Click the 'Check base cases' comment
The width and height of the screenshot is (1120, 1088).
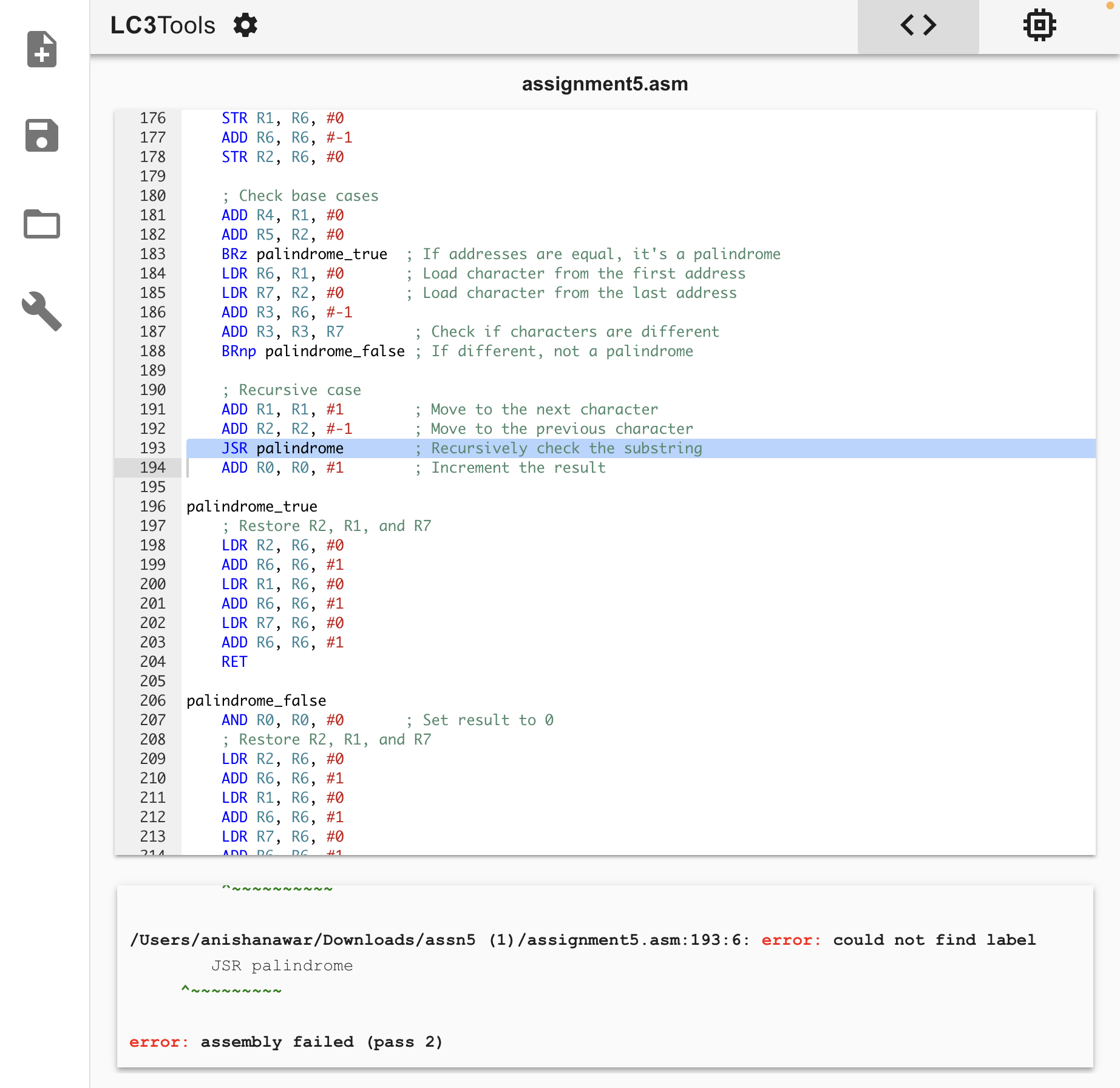tap(300, 195)
